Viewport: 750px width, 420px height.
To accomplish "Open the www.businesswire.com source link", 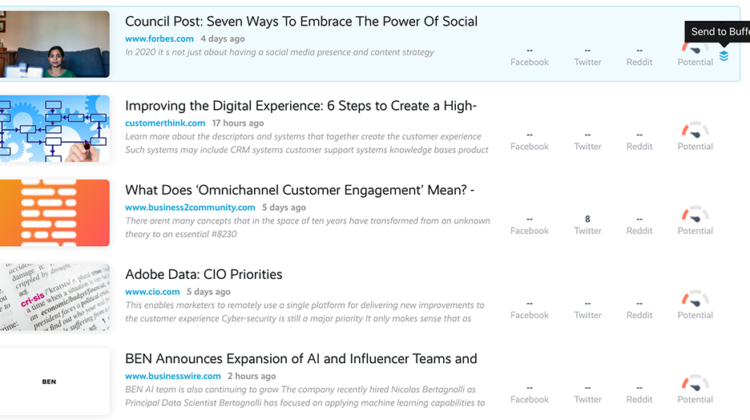I will [173, 376].
